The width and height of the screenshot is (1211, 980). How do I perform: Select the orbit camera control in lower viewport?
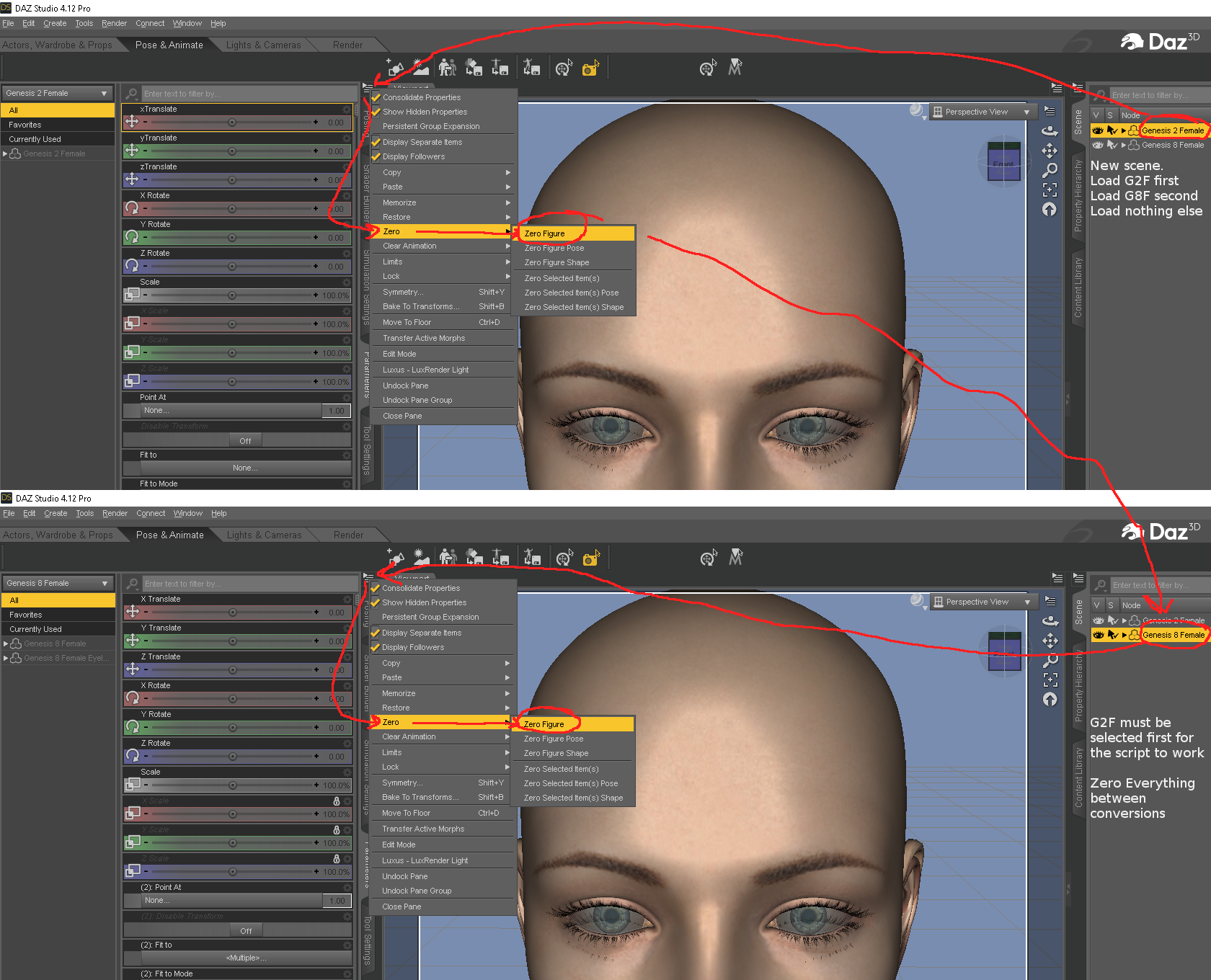(x=1051, y=620)
